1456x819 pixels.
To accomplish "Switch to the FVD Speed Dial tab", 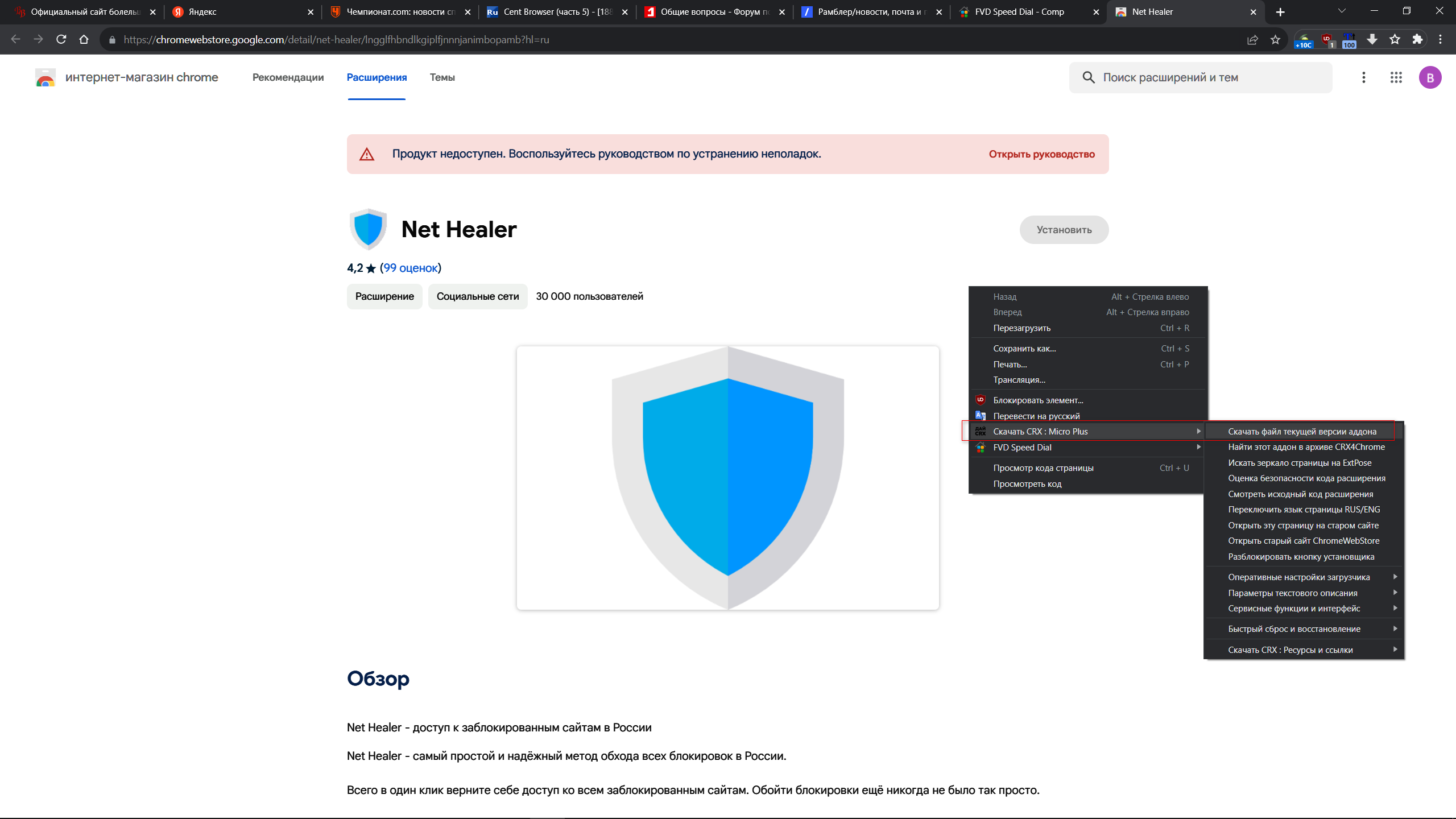I will [1029, 12].
